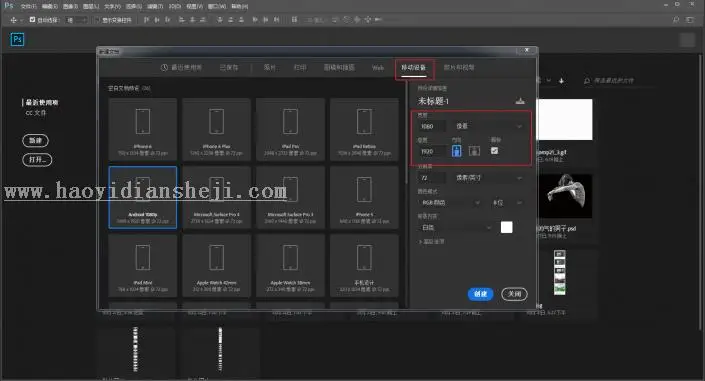Click the search icon at top right

676,20
